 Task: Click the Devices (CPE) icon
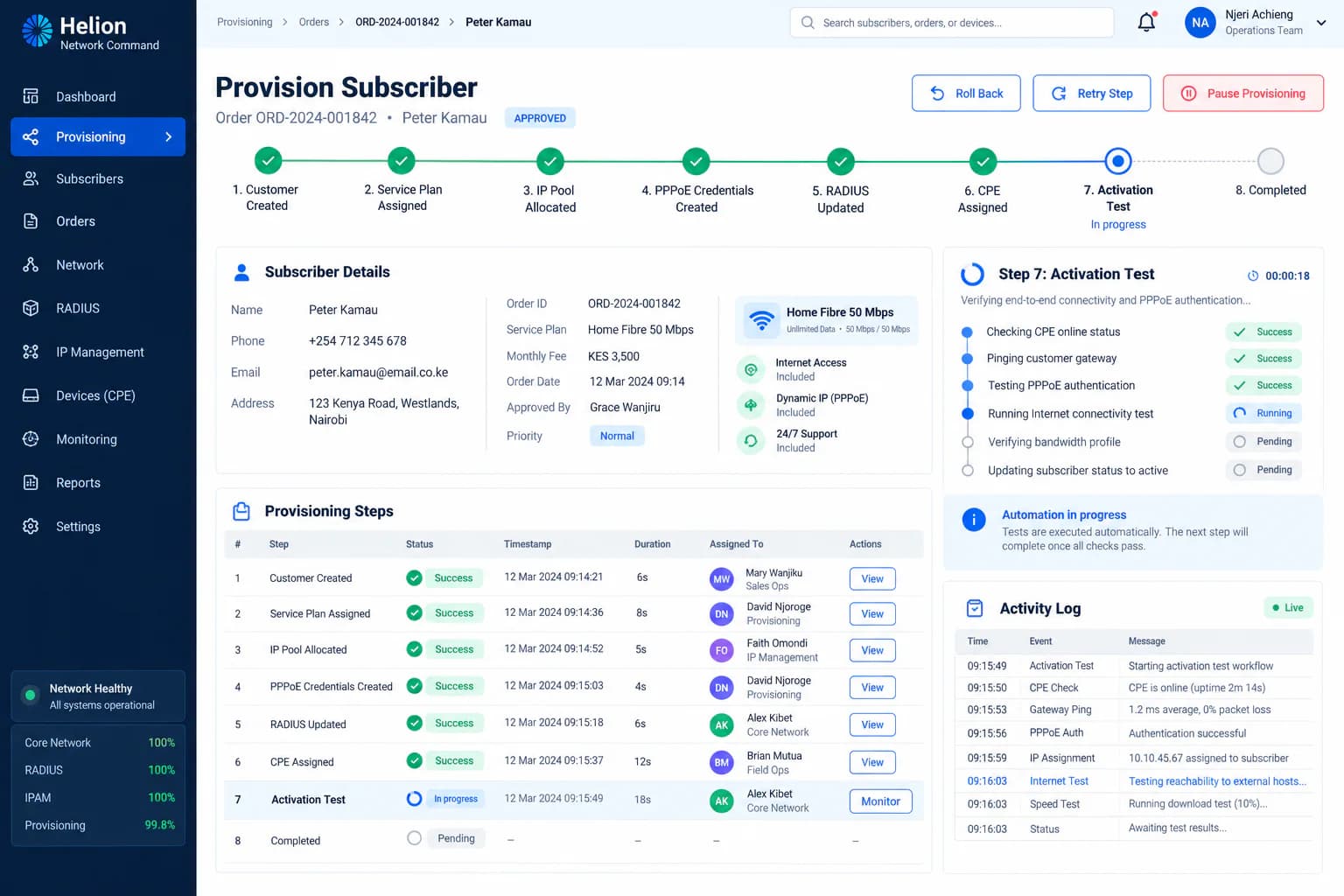(31, 395)
